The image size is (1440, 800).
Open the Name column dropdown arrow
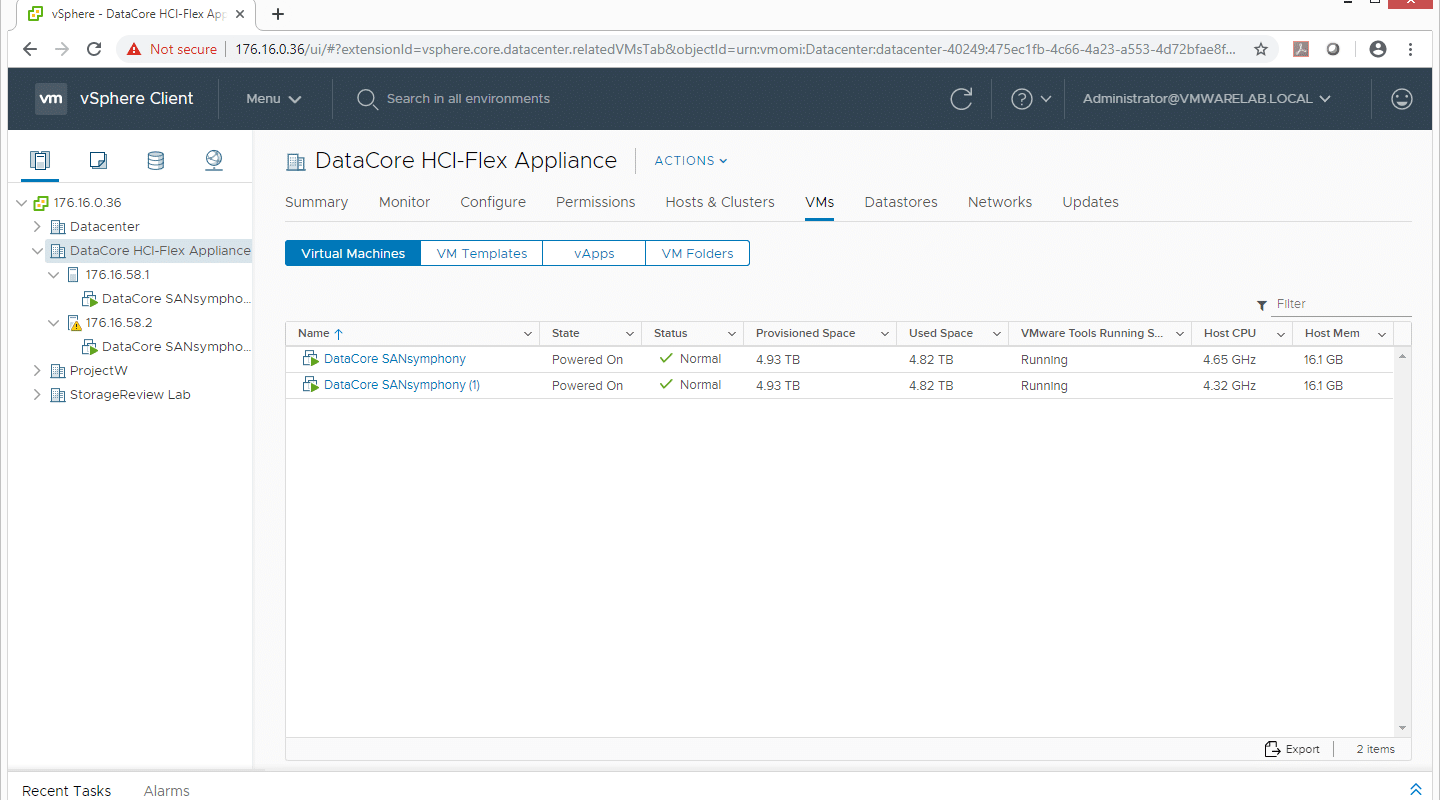[528, 334]
